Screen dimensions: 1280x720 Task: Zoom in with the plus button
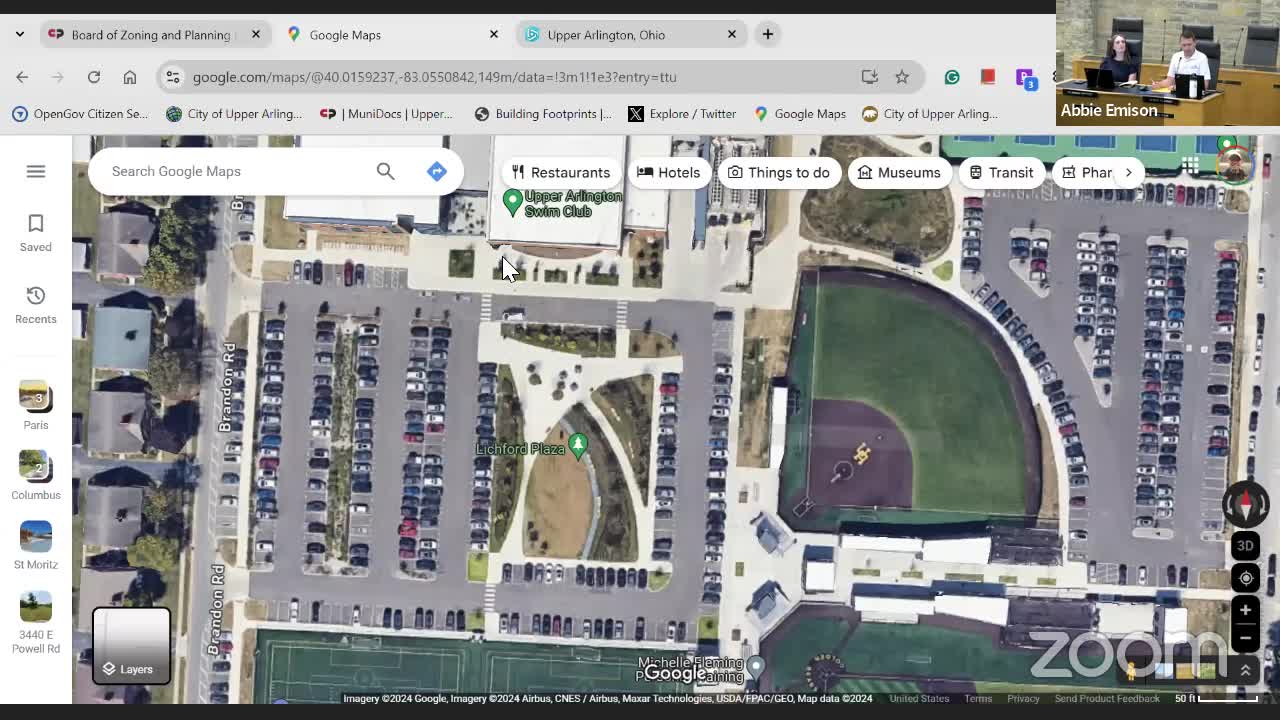pyautogui.click(x=1245, y=610)
